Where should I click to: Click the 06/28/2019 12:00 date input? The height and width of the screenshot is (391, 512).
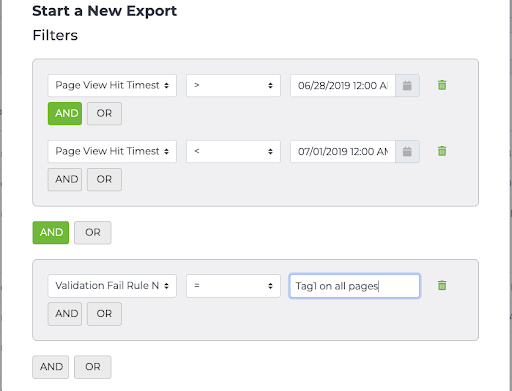(x=343, y=86)
